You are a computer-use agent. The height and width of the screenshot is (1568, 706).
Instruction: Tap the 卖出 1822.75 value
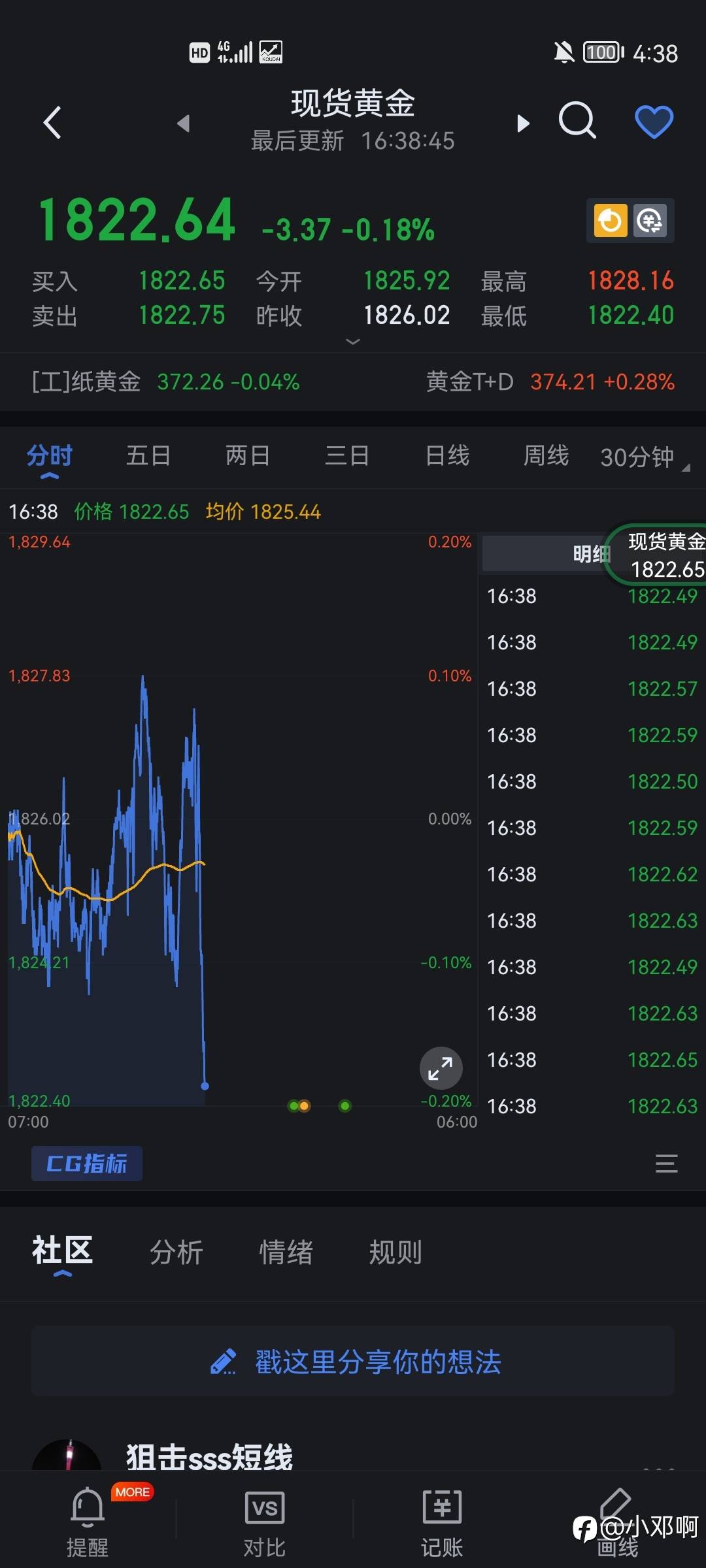tap(182, 316)
